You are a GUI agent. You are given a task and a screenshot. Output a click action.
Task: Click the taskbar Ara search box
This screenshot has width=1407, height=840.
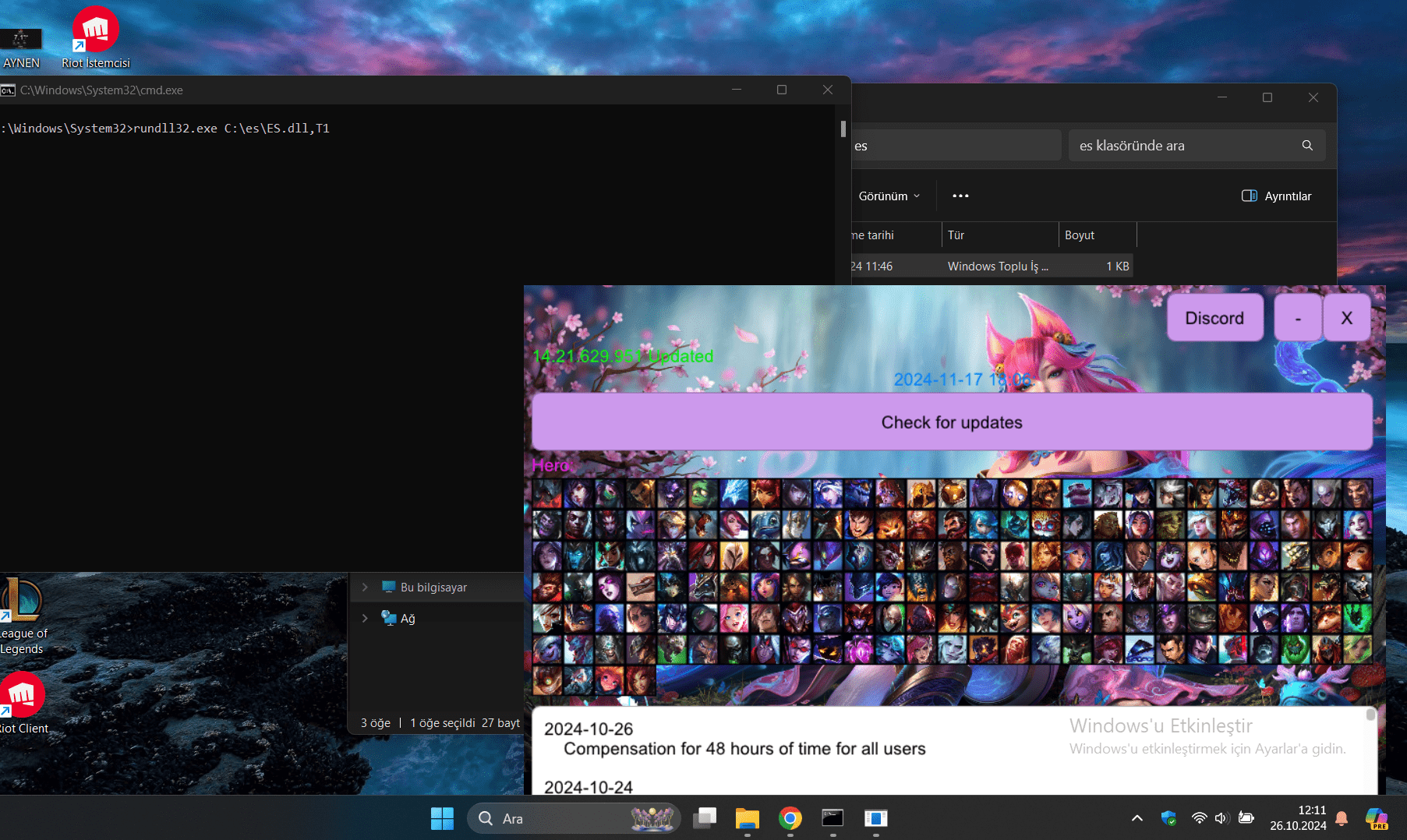click(574, 818)
